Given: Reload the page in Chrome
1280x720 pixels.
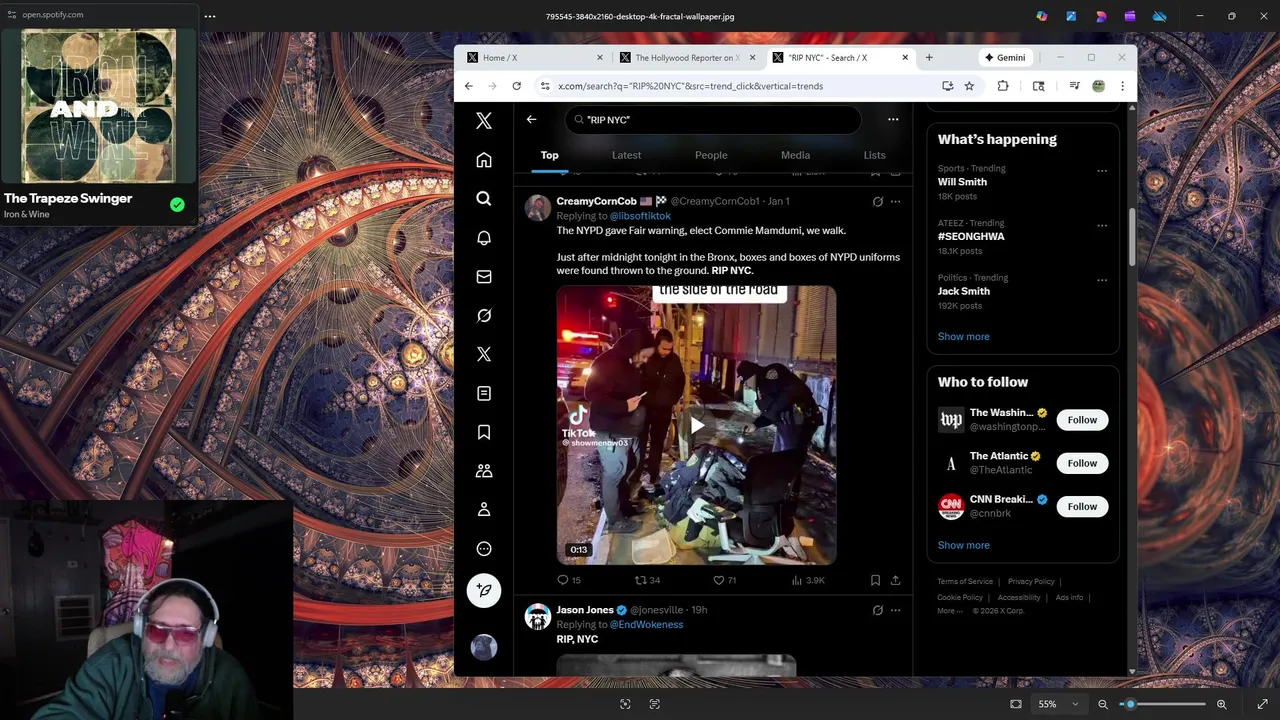Looking at the screenshot, I should pos(516,86).
